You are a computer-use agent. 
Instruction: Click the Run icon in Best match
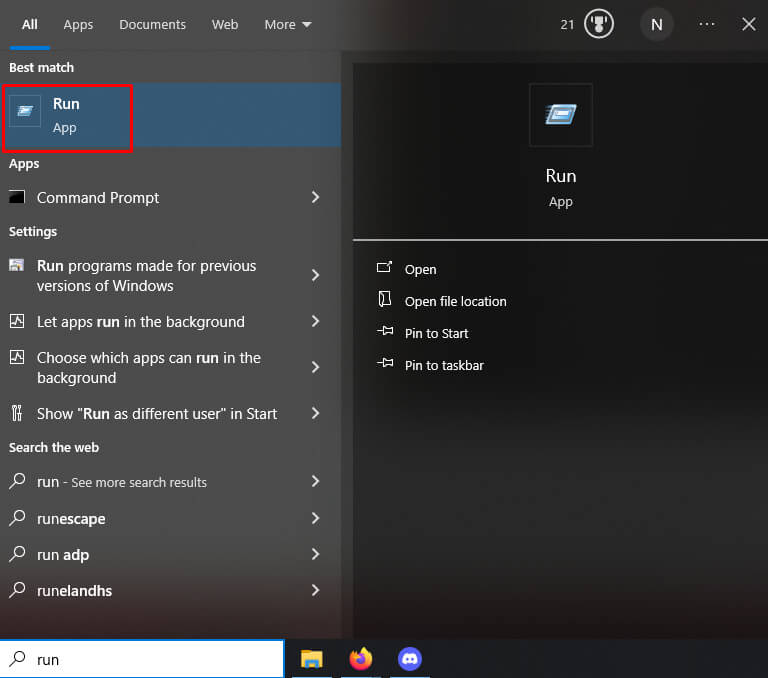pyautogui.click(x=25, y=111)
